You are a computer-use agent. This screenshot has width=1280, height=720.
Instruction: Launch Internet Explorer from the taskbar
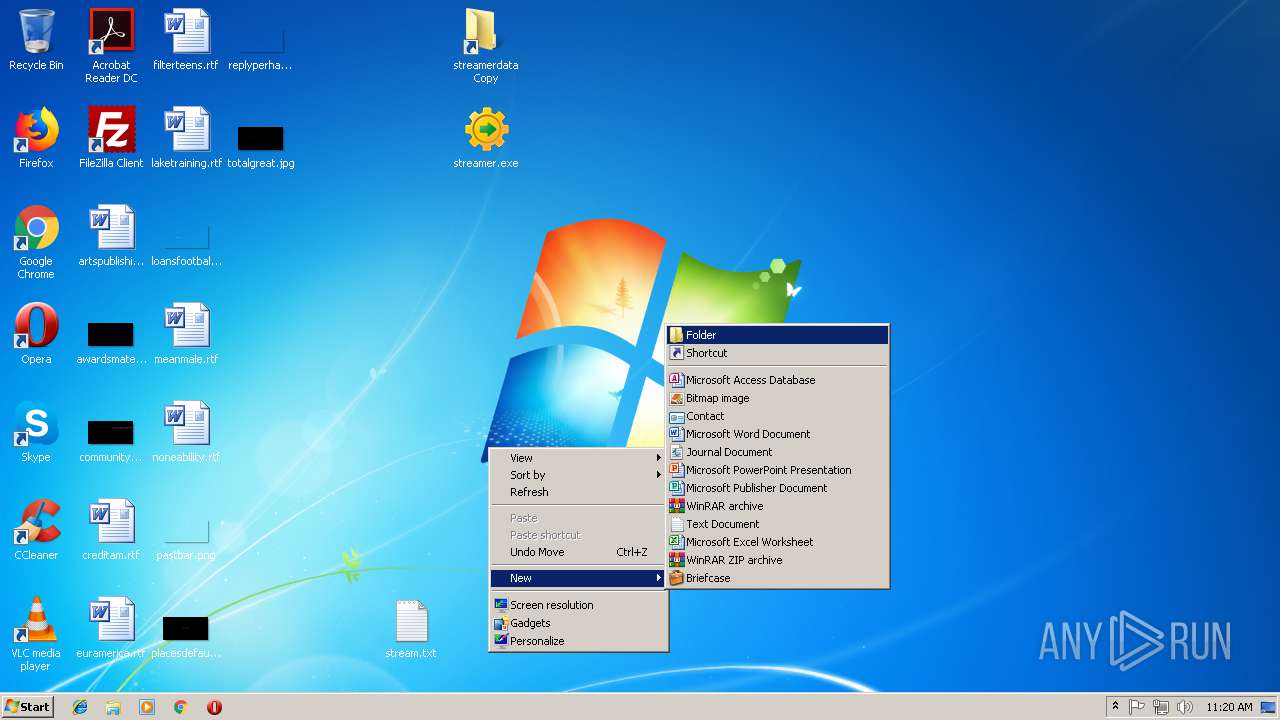click(80, 707)
